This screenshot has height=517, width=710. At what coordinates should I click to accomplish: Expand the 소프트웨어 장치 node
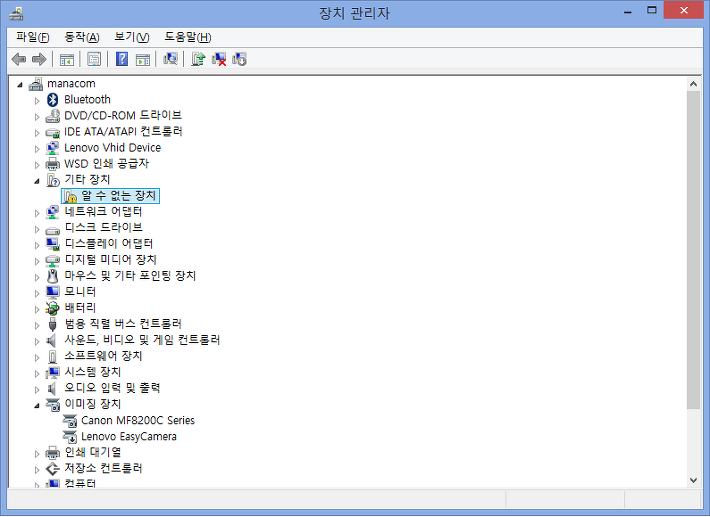37,357
